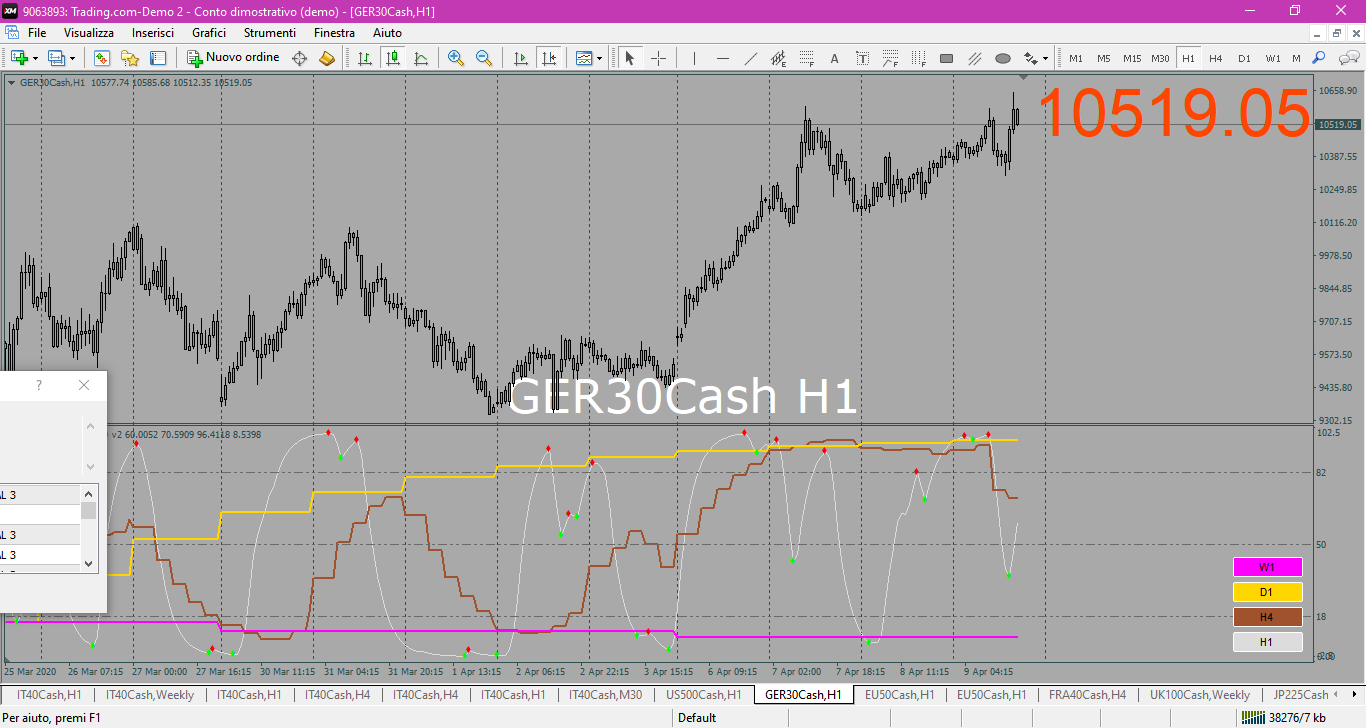The width and height of the screenshot is (1366, 728).
Task: Switch to the IT40Cash,Weekly chart tab
Action: tap(150, 695)
